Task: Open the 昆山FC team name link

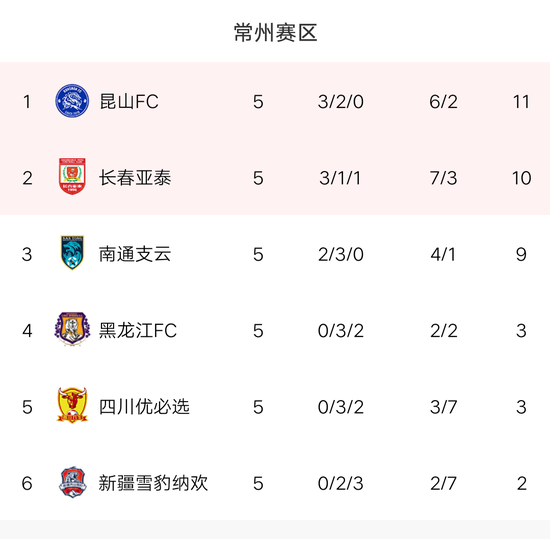Action: (129, 102)
